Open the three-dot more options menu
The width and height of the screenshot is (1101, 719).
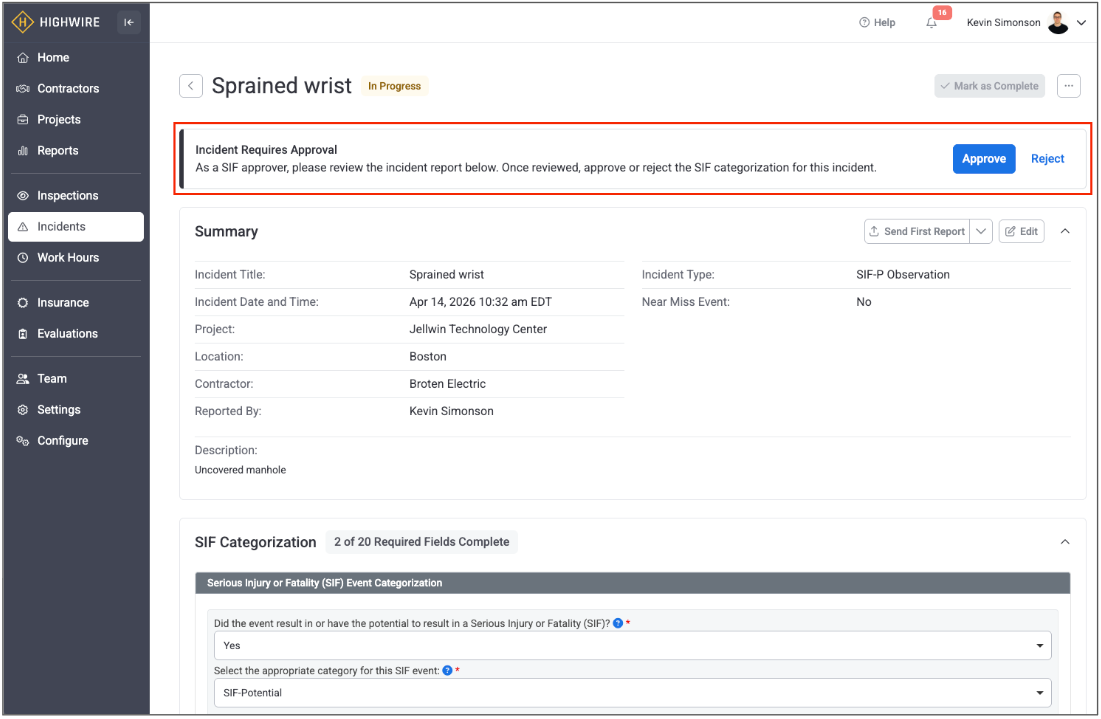point(1069,86)
